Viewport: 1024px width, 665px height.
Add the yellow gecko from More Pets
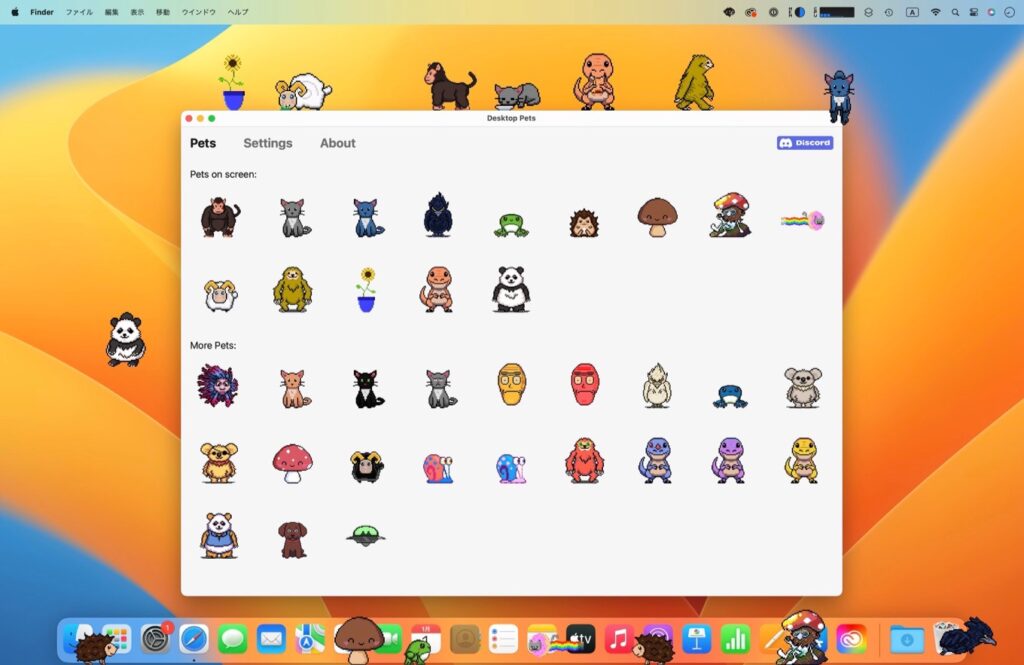click(801, 462)
